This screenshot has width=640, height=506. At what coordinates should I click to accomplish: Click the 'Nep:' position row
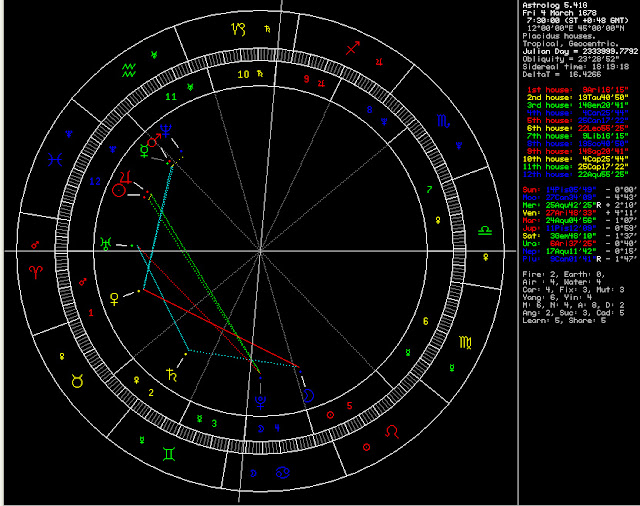580,252
